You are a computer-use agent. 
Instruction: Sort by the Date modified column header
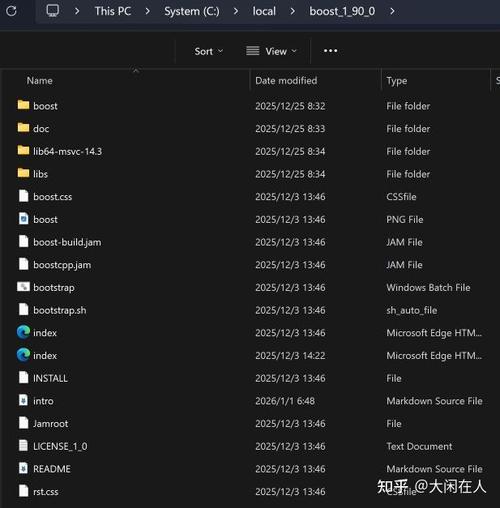(286, 81)
